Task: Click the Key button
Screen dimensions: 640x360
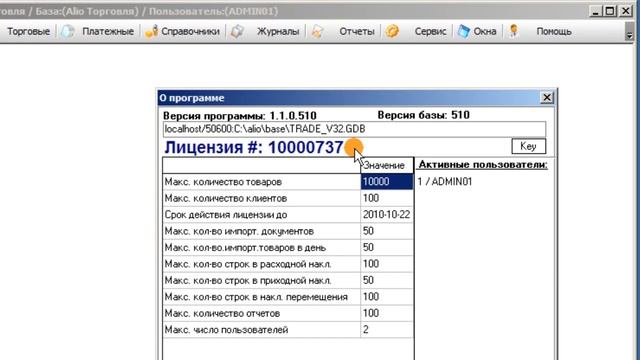Action: [528, 146]
